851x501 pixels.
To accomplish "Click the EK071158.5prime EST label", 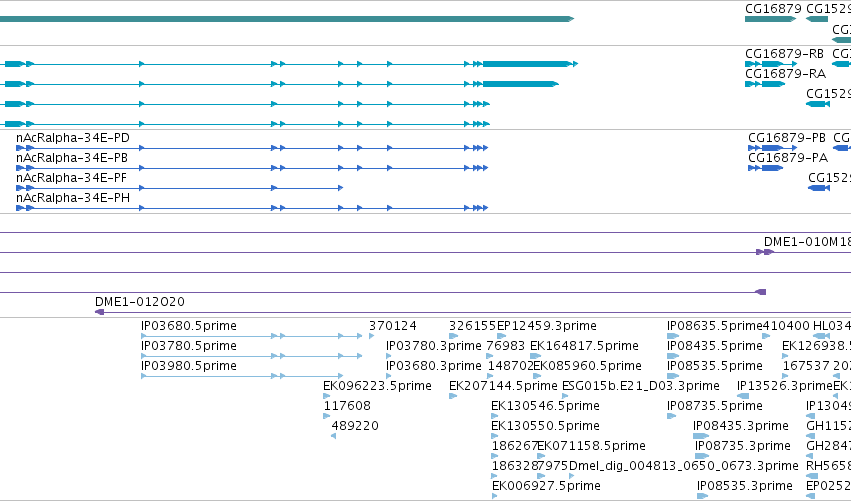I will point(592,446).
